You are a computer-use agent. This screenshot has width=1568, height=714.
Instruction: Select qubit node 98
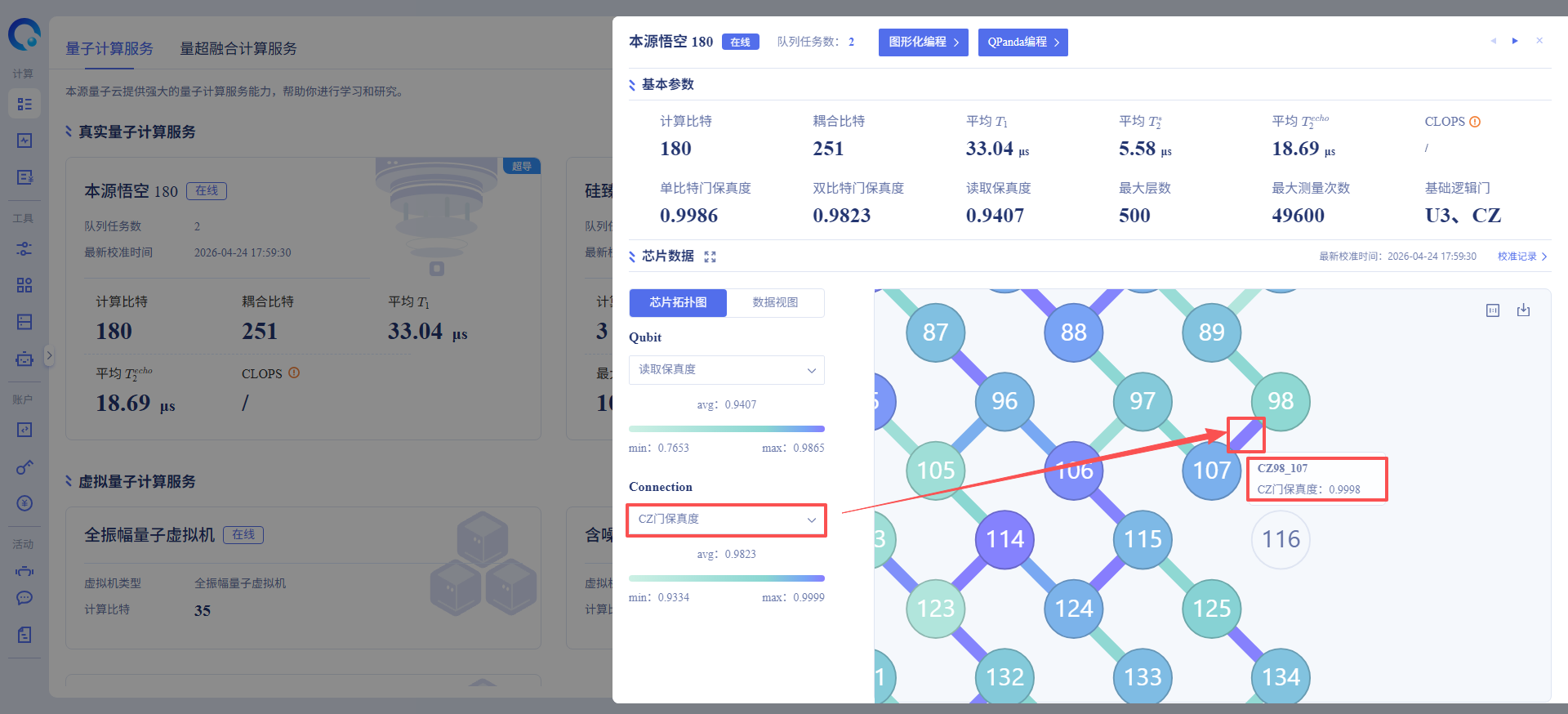click(x=1281, y=401)
